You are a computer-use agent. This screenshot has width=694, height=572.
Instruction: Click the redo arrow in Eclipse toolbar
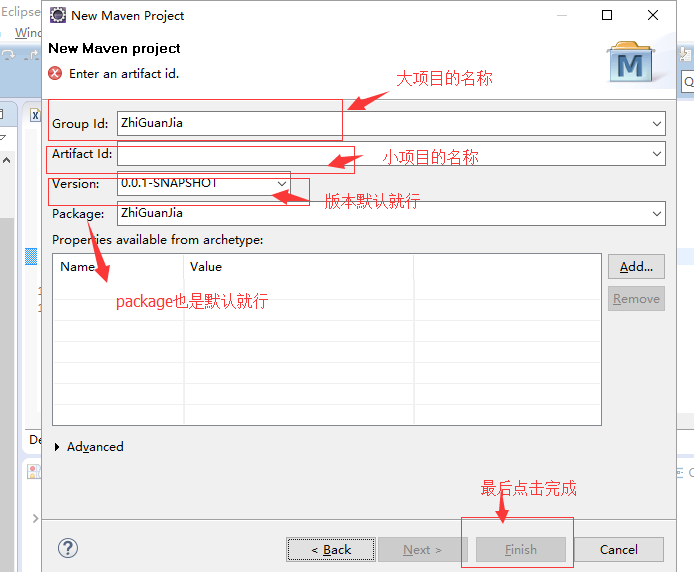click(8, 55)
